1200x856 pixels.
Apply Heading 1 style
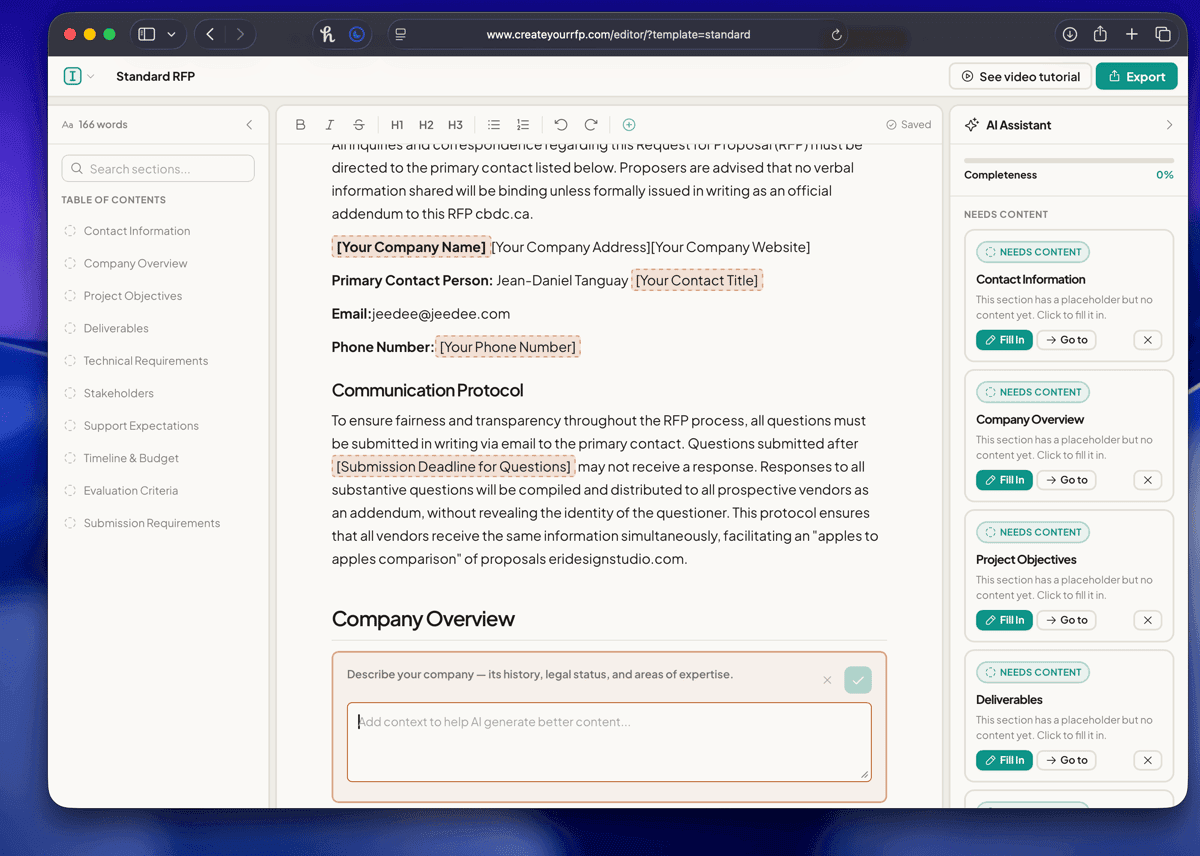(396, 124)
